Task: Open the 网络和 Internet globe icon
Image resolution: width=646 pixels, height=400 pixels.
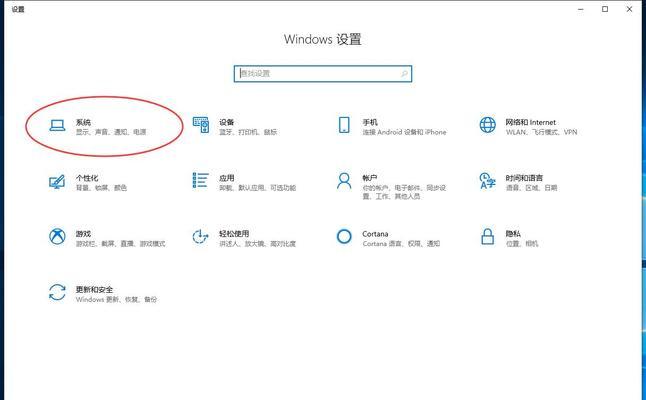Action: (487, 125)
